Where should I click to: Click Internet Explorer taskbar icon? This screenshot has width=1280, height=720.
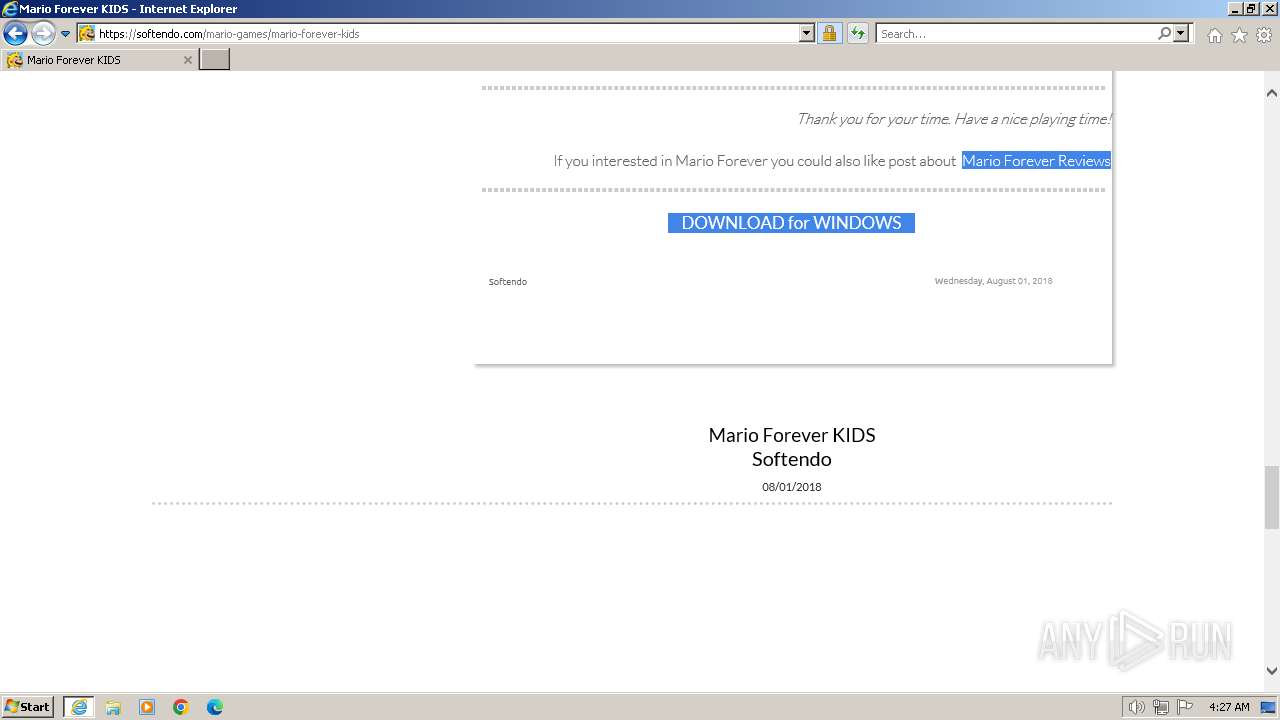click(79, 707)
